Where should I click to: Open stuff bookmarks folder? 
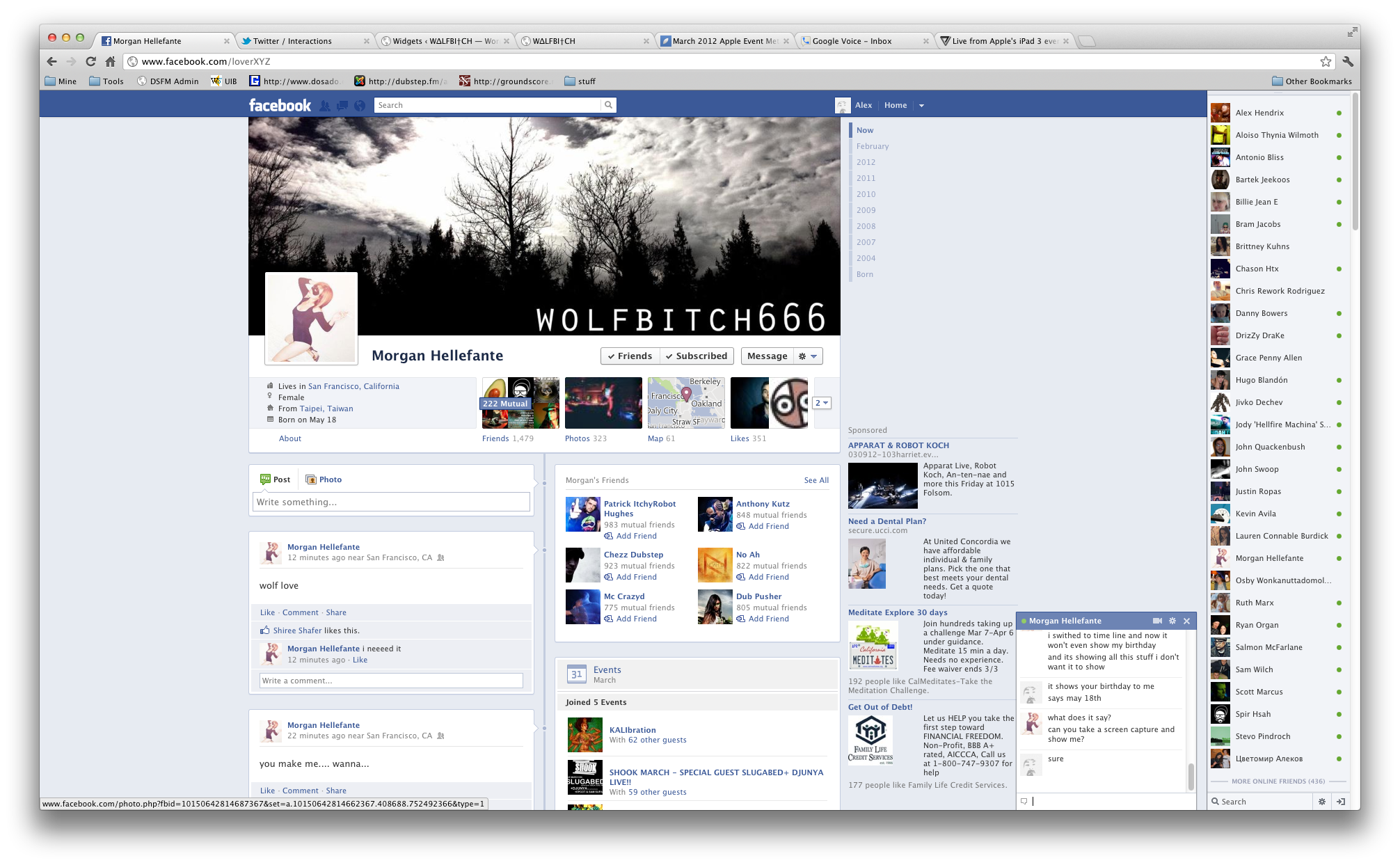tap(580, 81)
